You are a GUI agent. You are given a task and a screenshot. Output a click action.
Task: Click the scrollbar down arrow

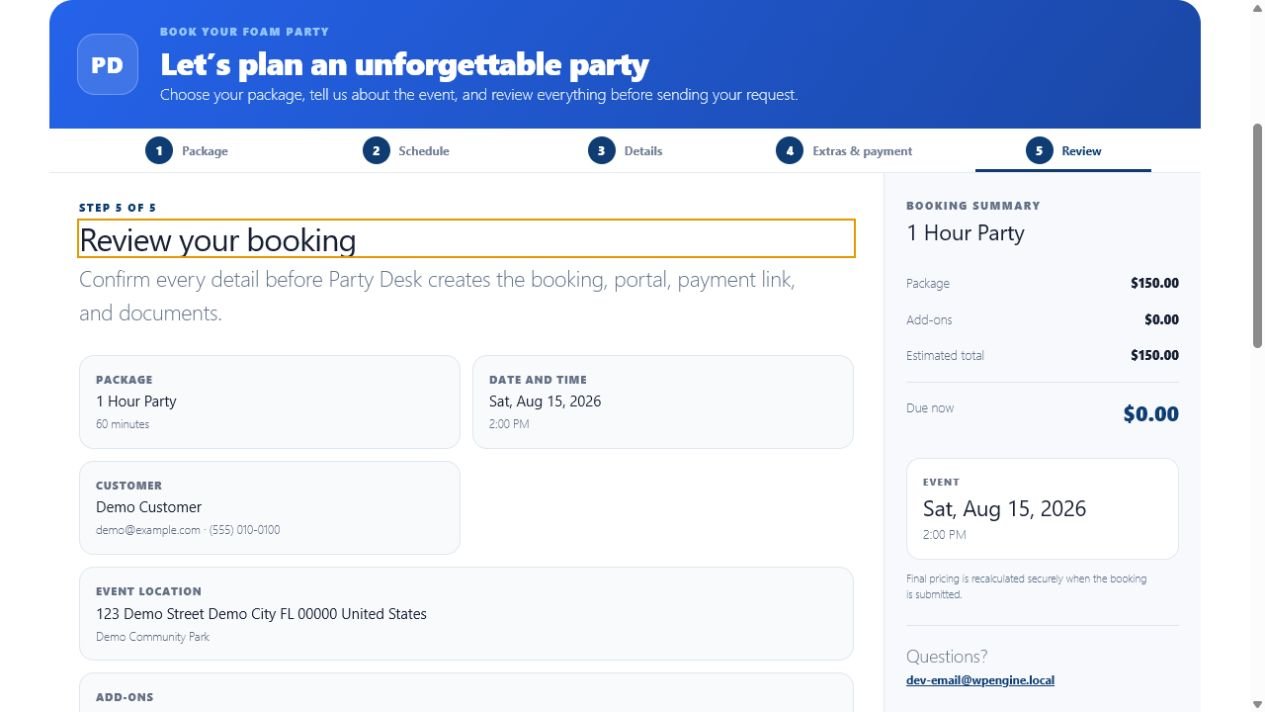click(1257, 704)
